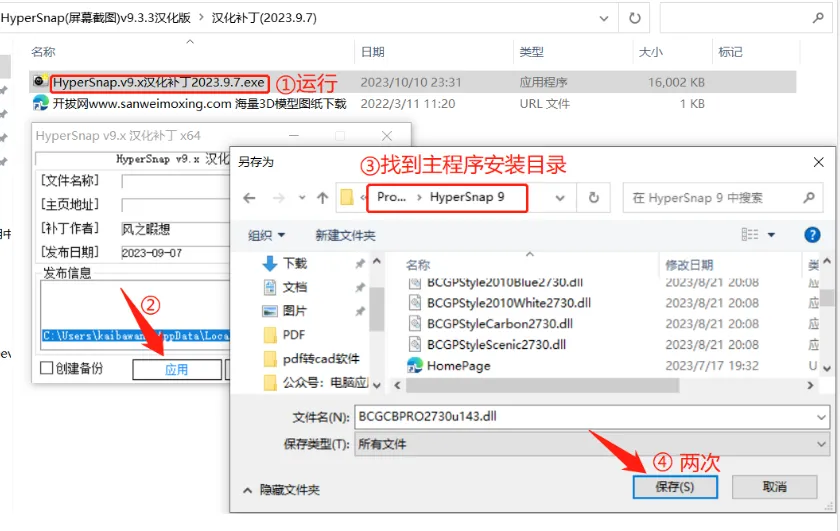Viewport: 840px width, 531px height.
Task: Select BCGPStyleScenic2730.dll file
Action: click(496, 345)
